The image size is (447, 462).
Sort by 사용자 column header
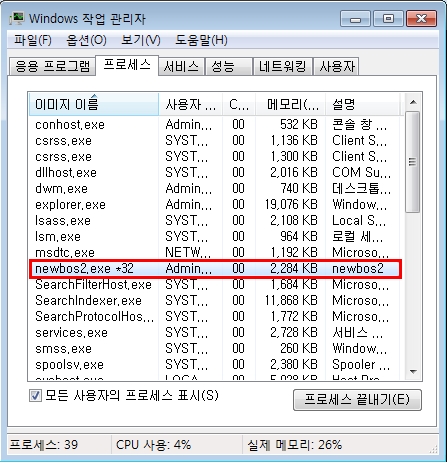(190, 105)
